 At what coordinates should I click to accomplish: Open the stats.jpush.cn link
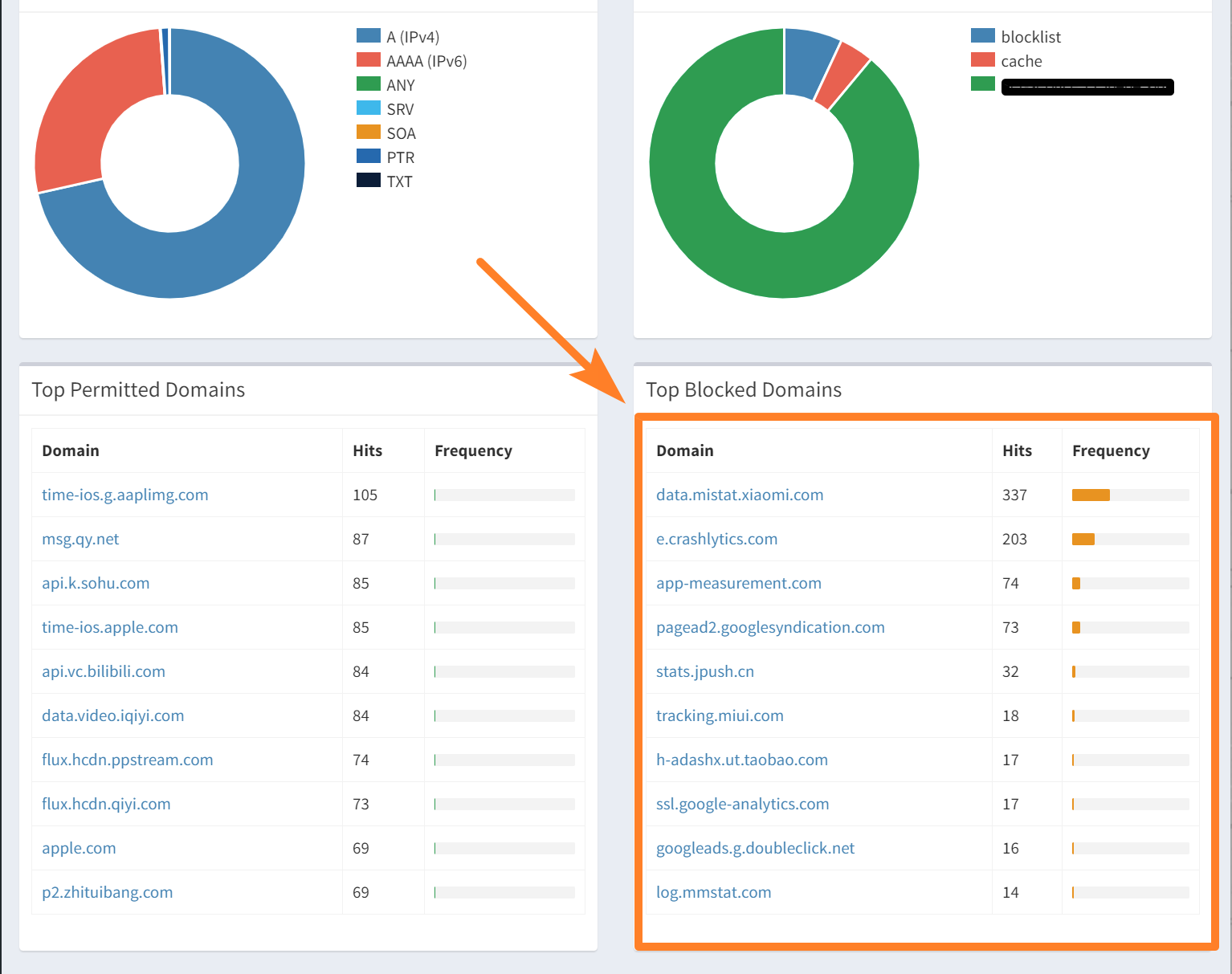(705, 671)
